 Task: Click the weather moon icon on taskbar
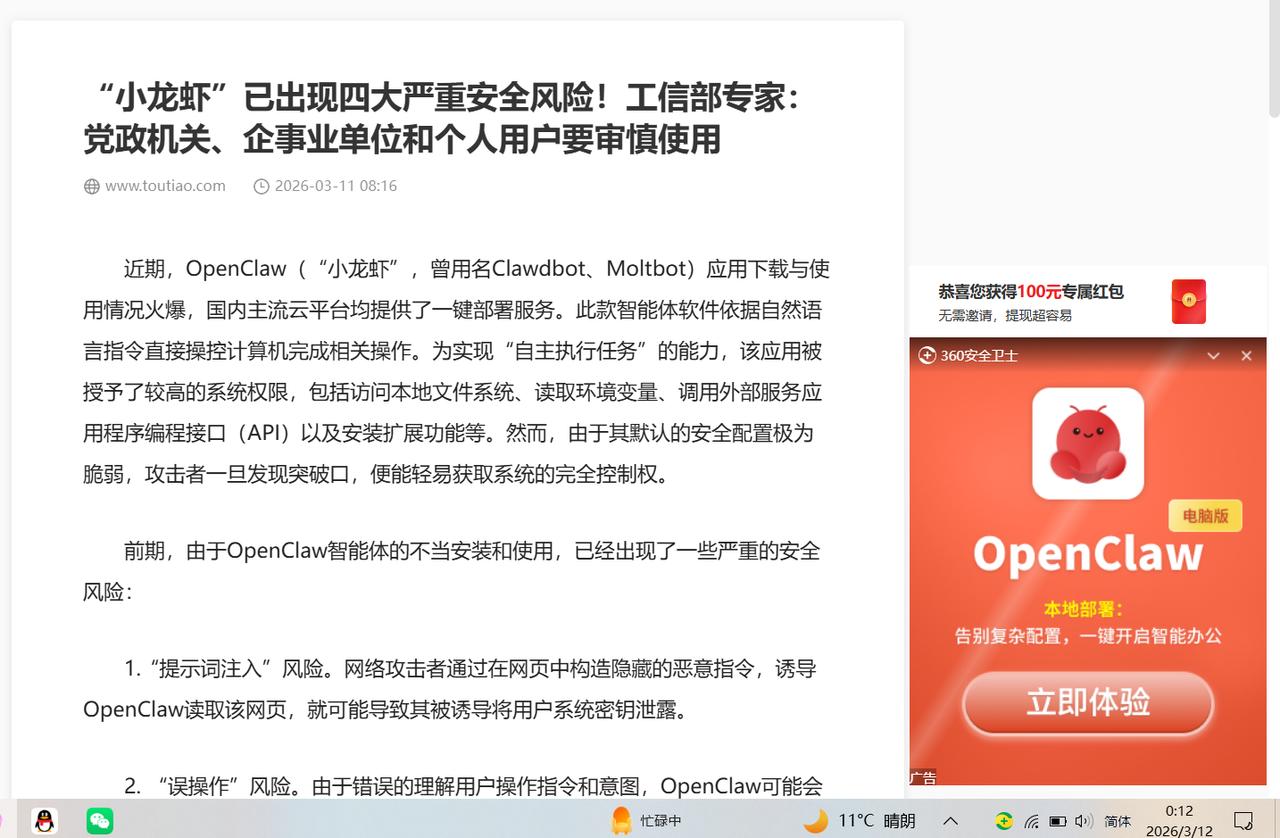(817, 819)
